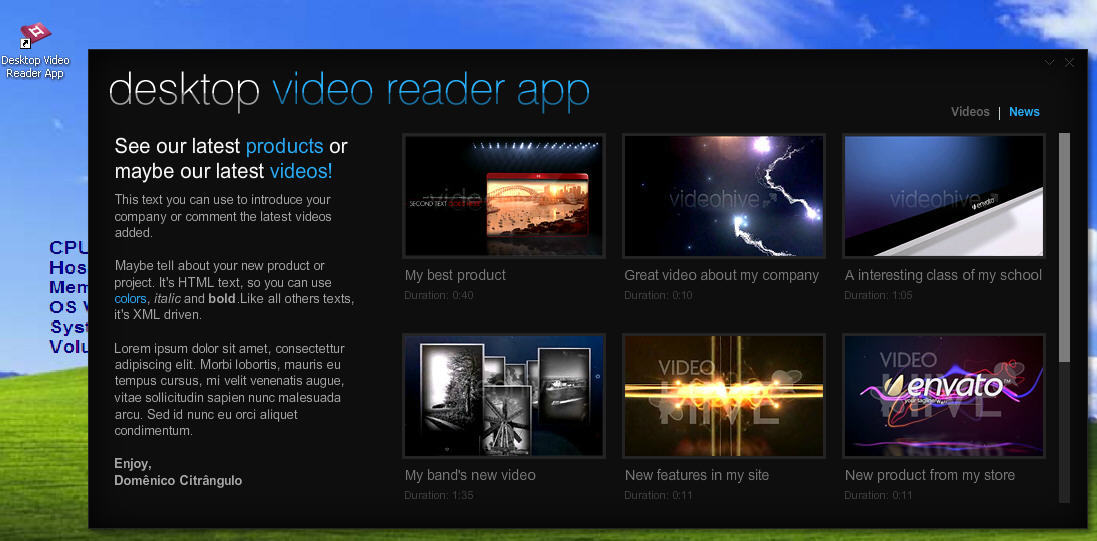Close the desktop video reader app window
Screen dimensions: 1097x541
(1069, 62)
